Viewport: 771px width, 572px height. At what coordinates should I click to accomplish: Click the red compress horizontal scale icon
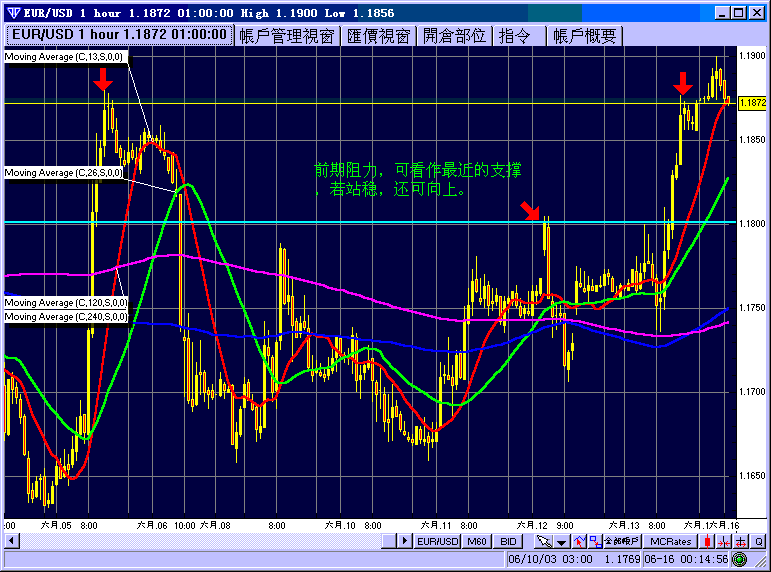(724, 542)
